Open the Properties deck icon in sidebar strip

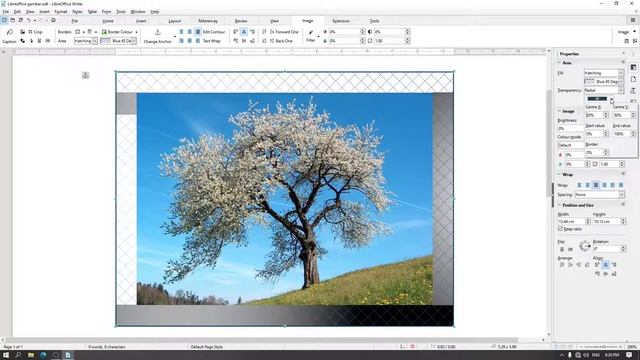tap(633, 67)
